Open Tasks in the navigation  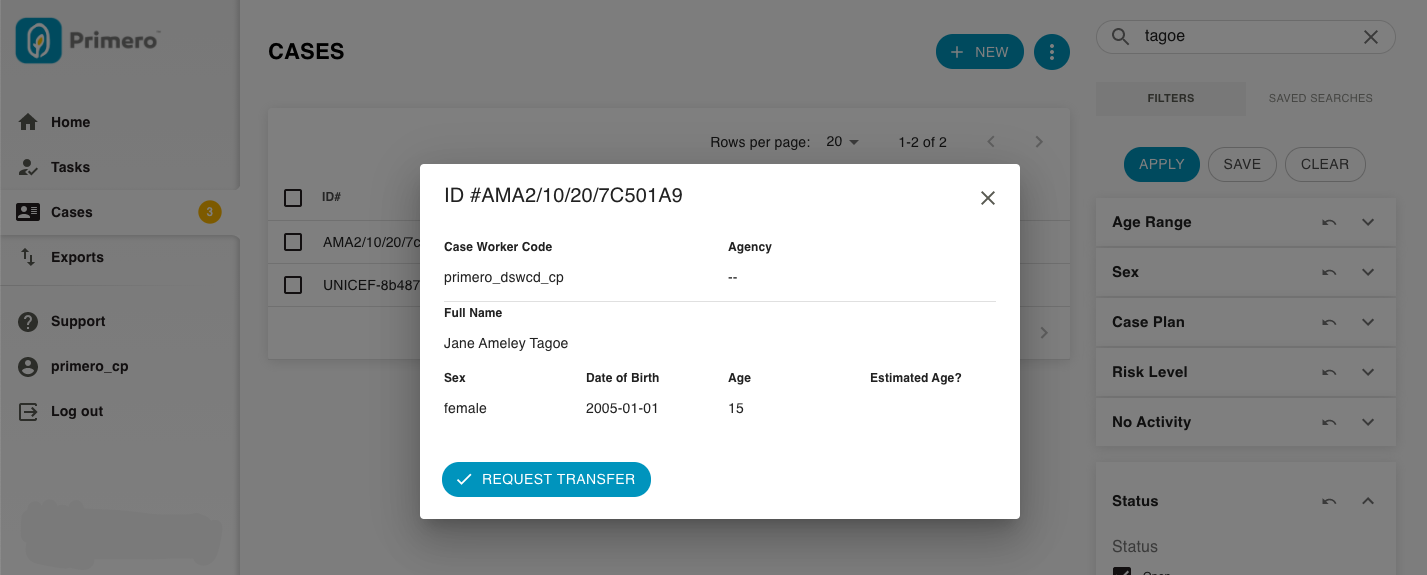click(71, 167)
